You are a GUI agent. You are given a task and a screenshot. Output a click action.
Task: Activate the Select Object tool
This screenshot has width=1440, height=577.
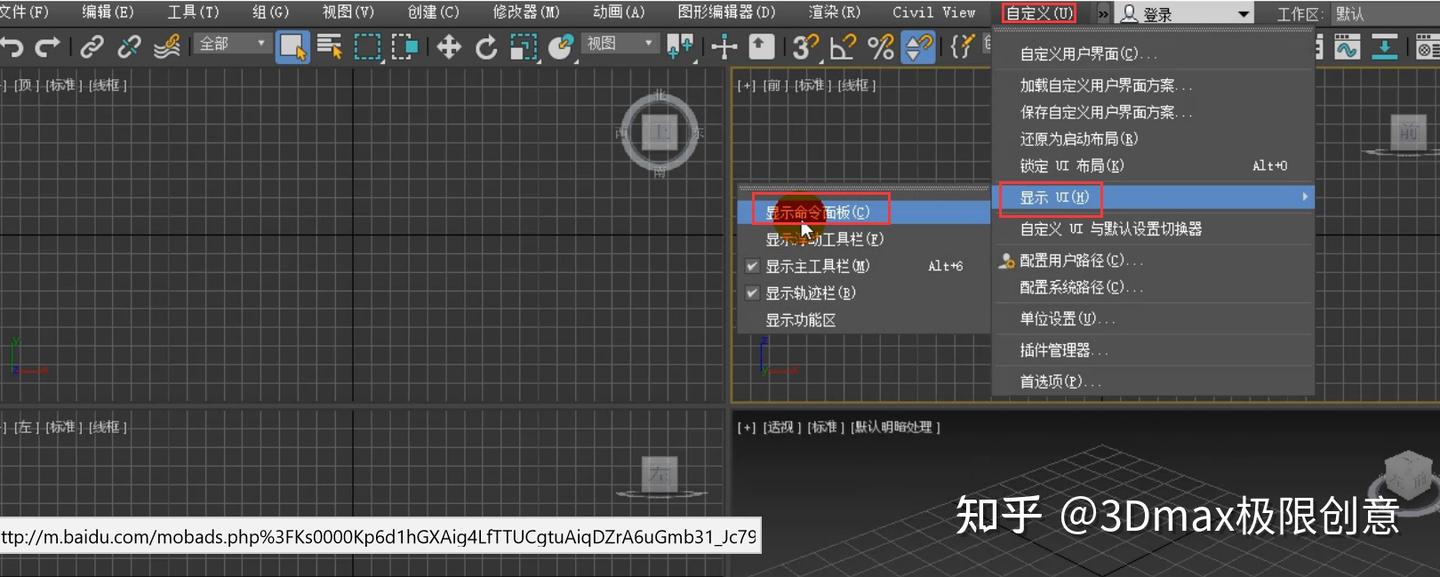[x=292, y=46]
